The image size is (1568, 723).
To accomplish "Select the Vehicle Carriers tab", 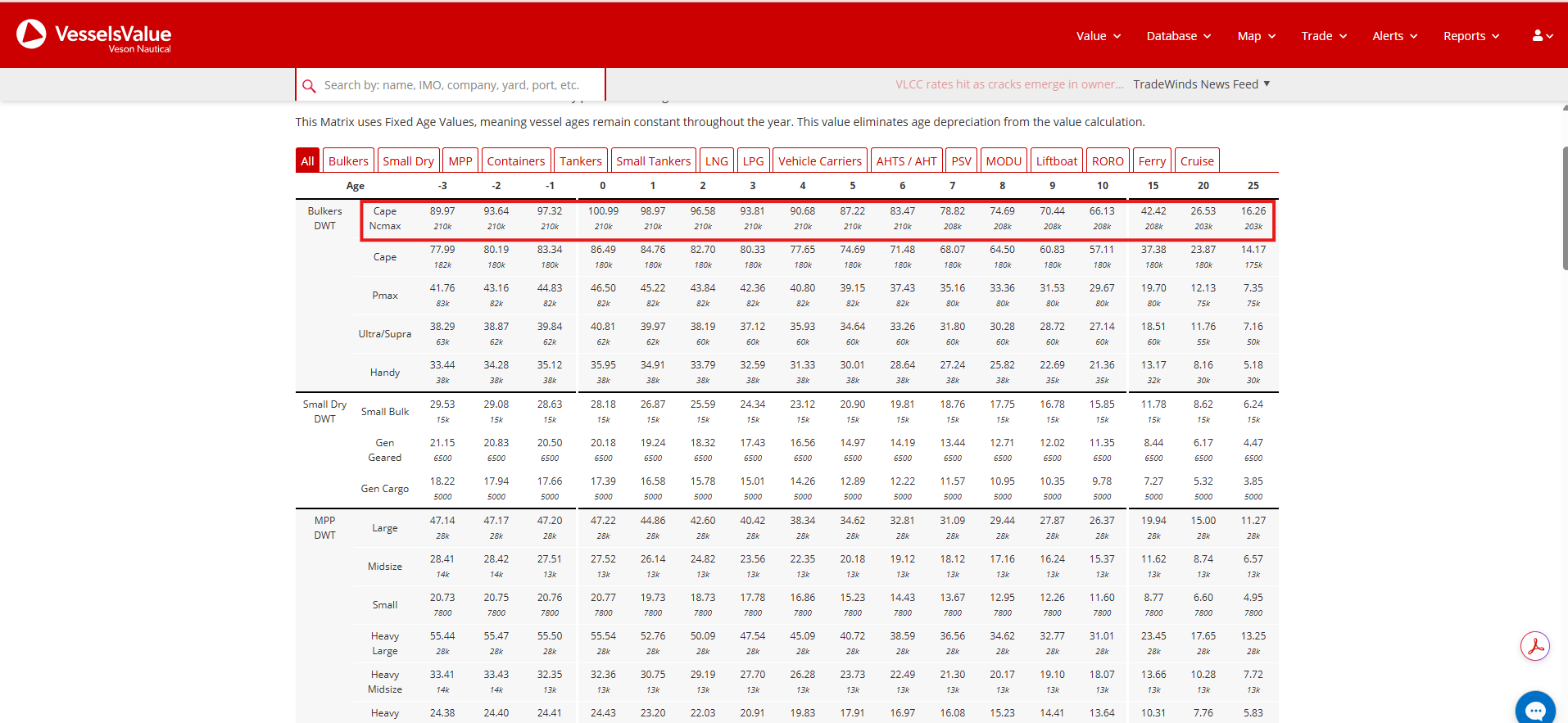I will [x=819, y=160].
